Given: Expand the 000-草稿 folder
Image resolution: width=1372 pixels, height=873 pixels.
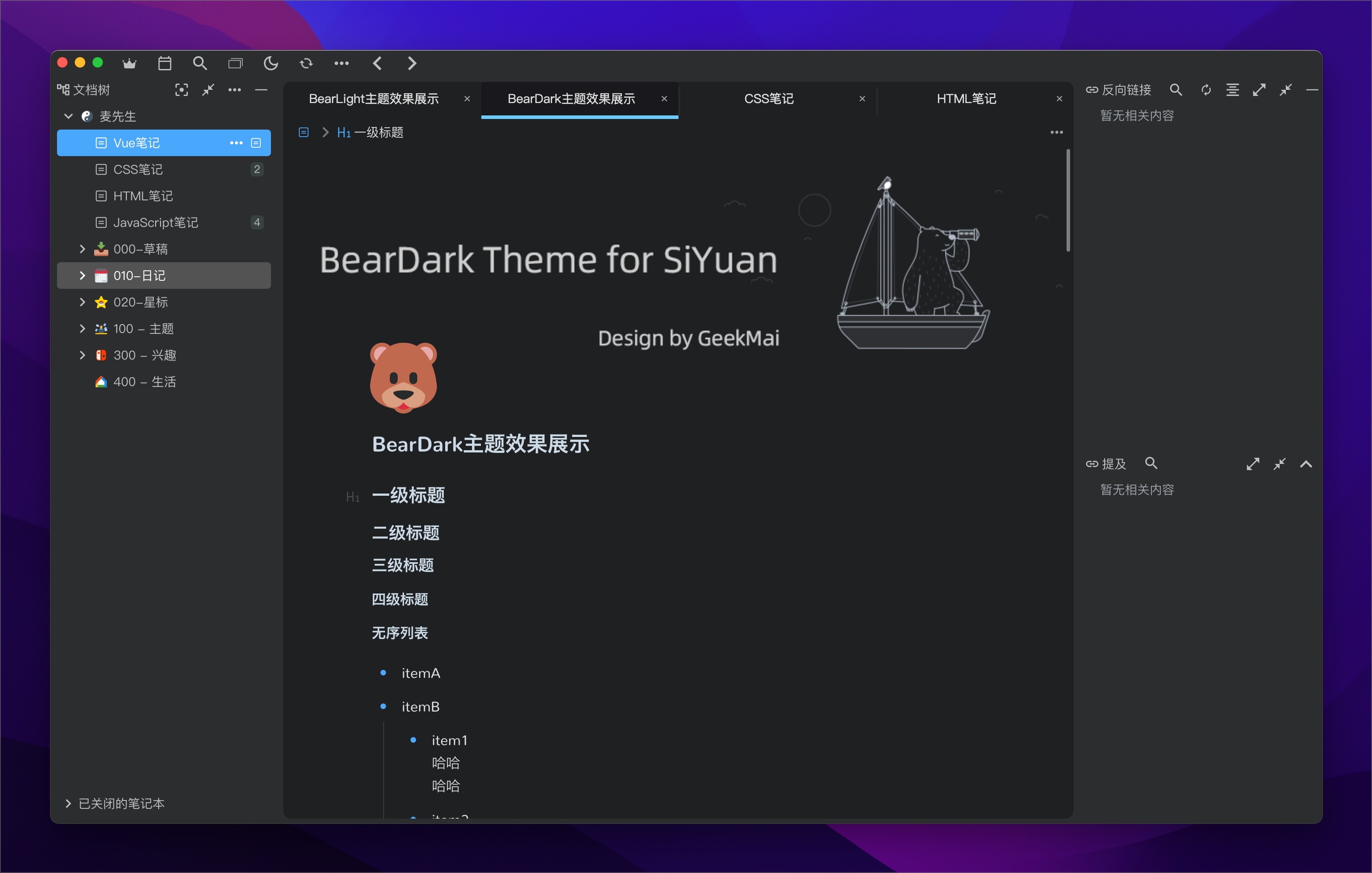Looking at the screenshot, I should (x=83, y=249).
